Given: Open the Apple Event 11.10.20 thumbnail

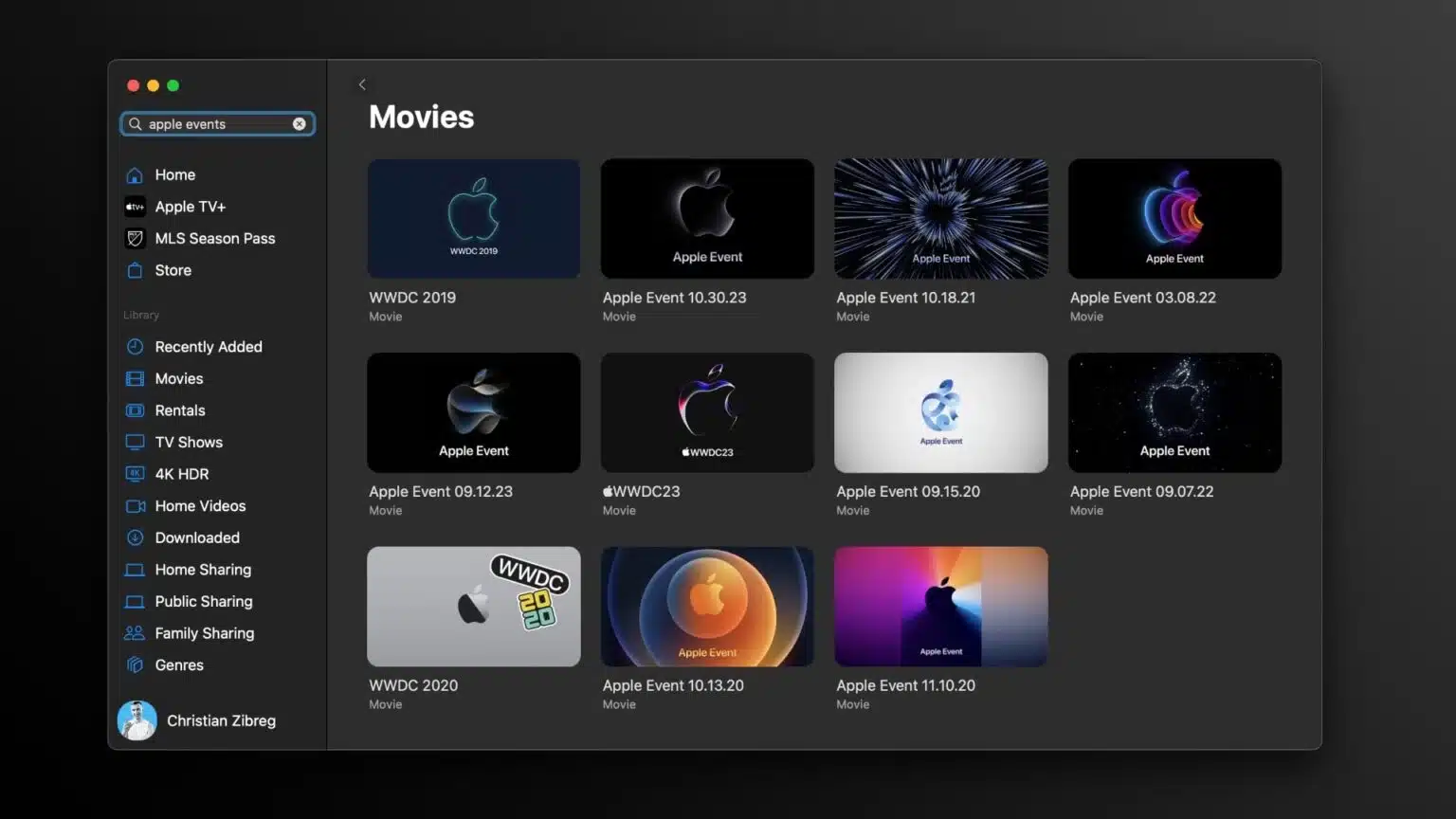Looking at the screenshot, I should (941, 607).
